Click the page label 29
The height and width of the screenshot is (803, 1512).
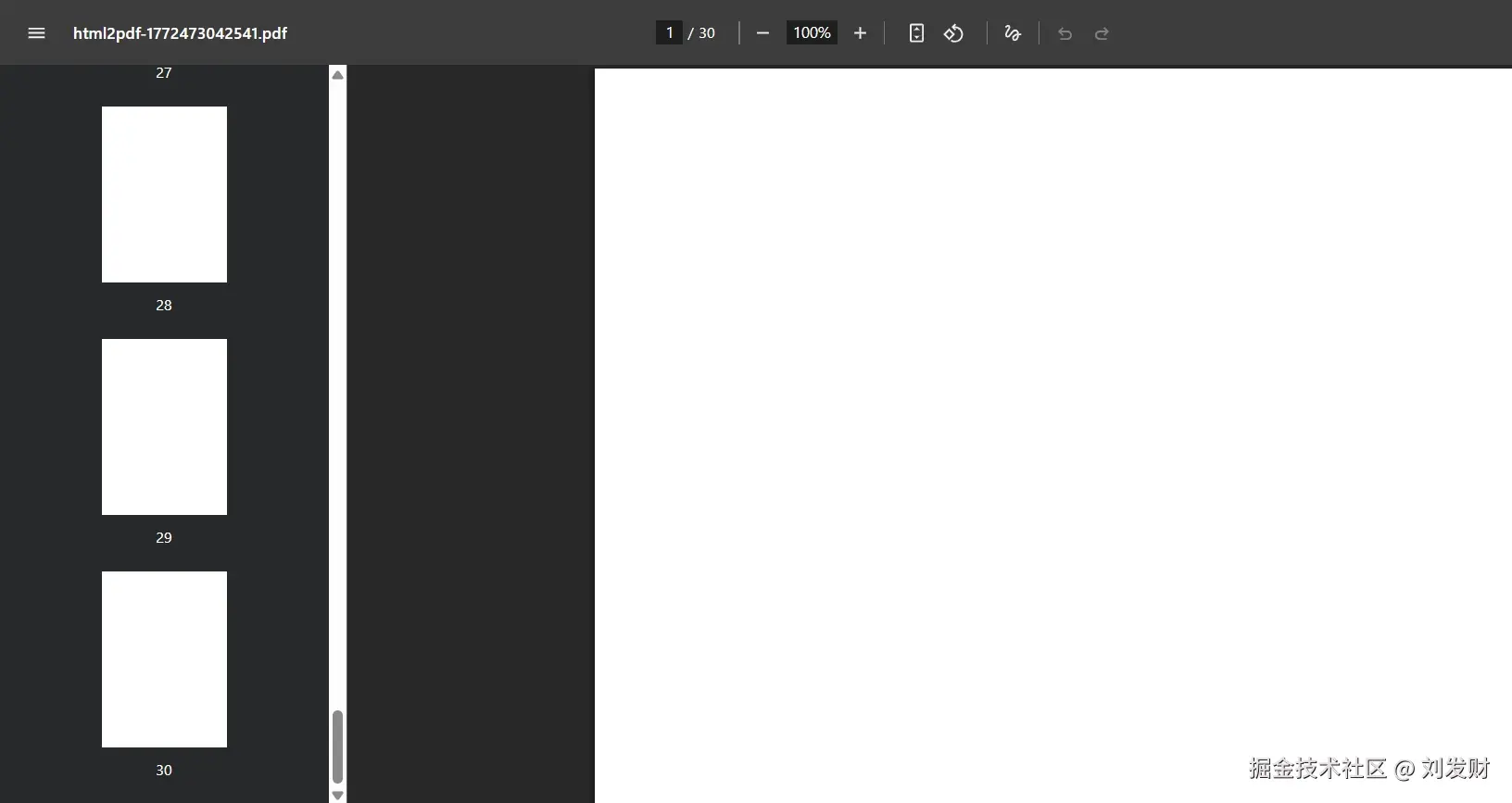pyautogui.click(x=164, y=538)
